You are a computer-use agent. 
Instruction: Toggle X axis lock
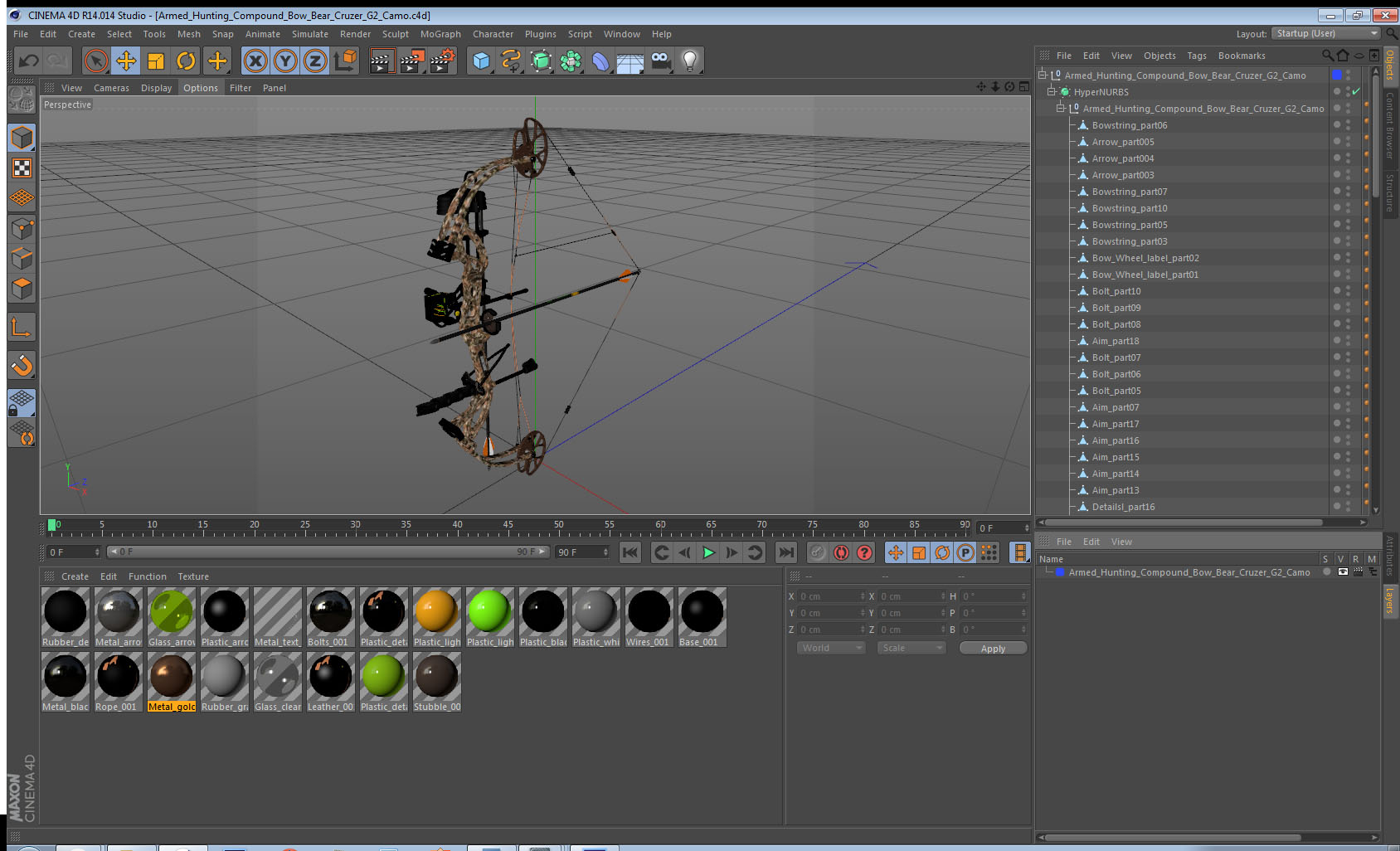pos(255,61)
